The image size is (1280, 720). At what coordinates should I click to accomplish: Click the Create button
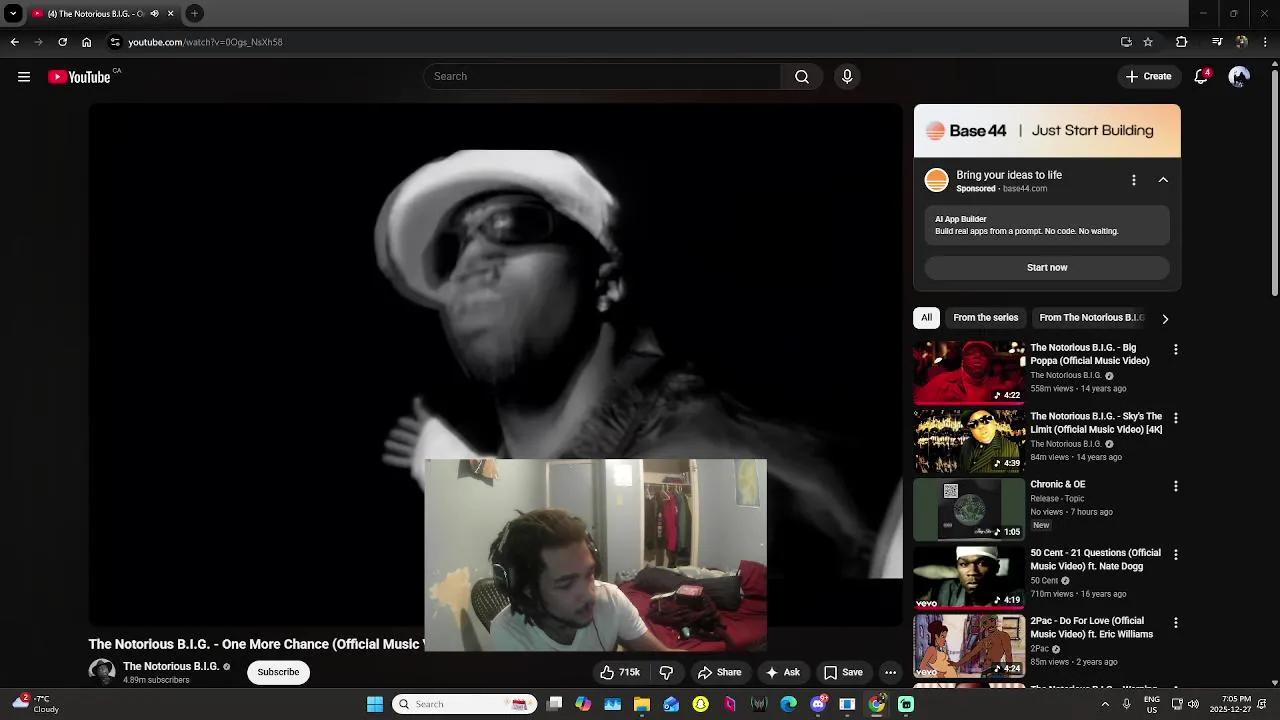(1147, 77)
